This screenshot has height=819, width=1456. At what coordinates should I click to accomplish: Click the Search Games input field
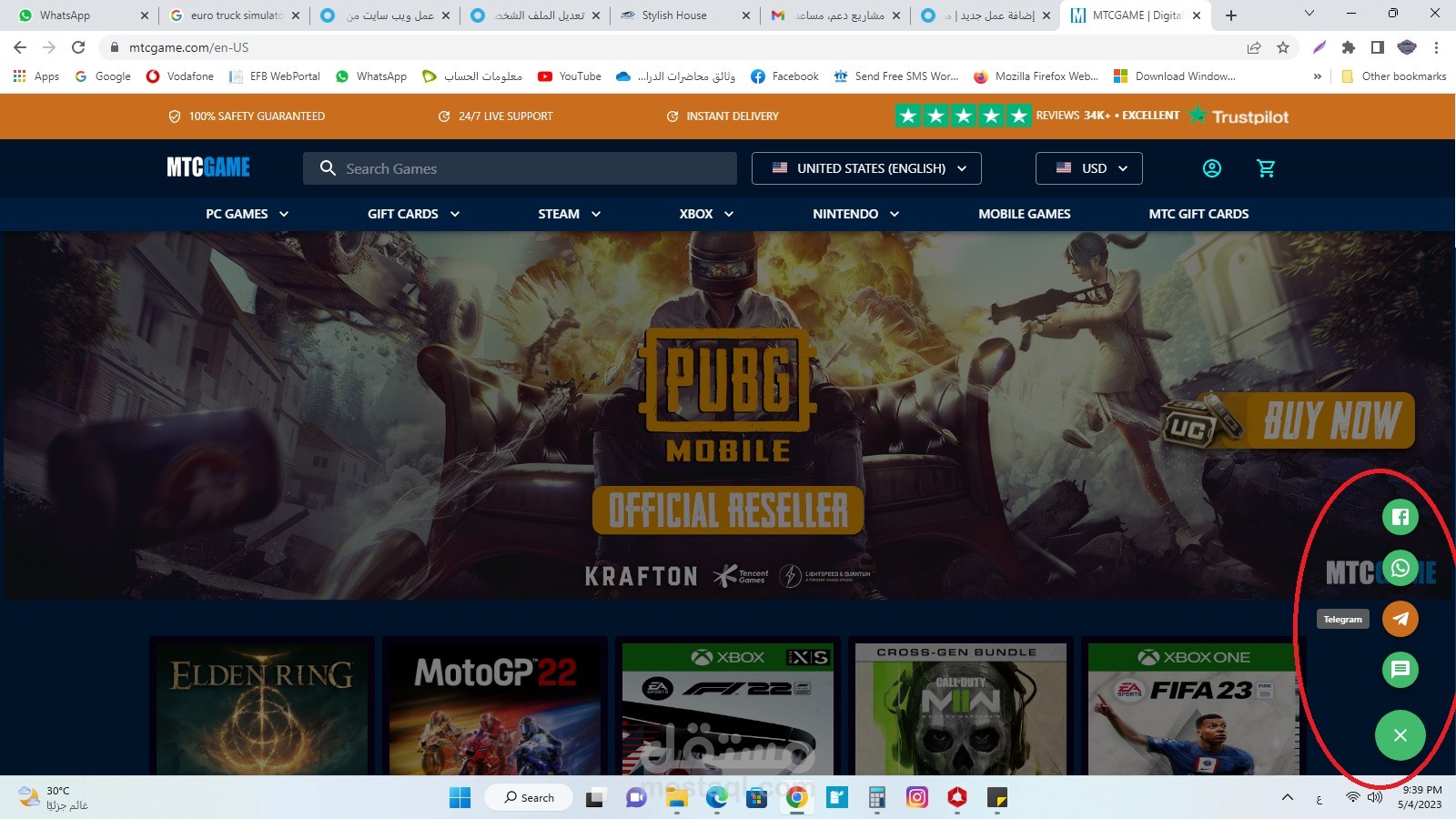tap(520, 168)
